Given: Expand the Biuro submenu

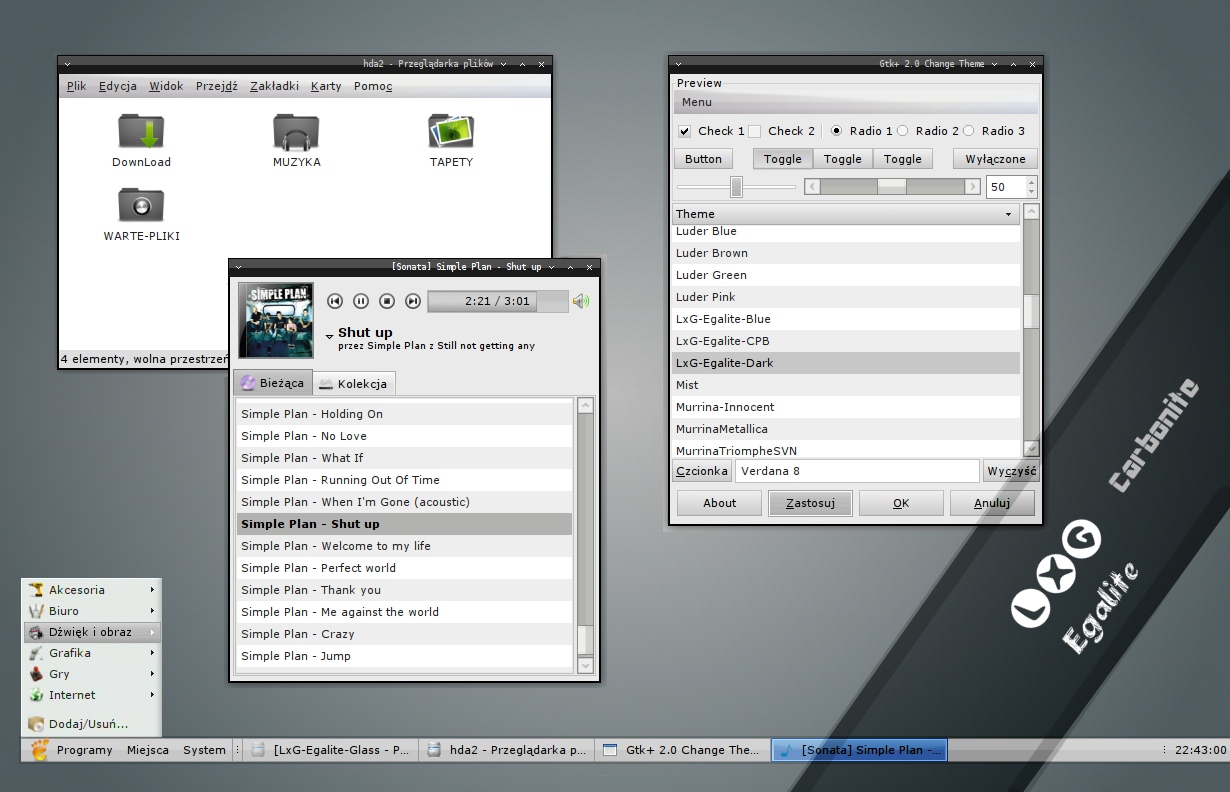Looking at the screenshot, I should point(153,611).
